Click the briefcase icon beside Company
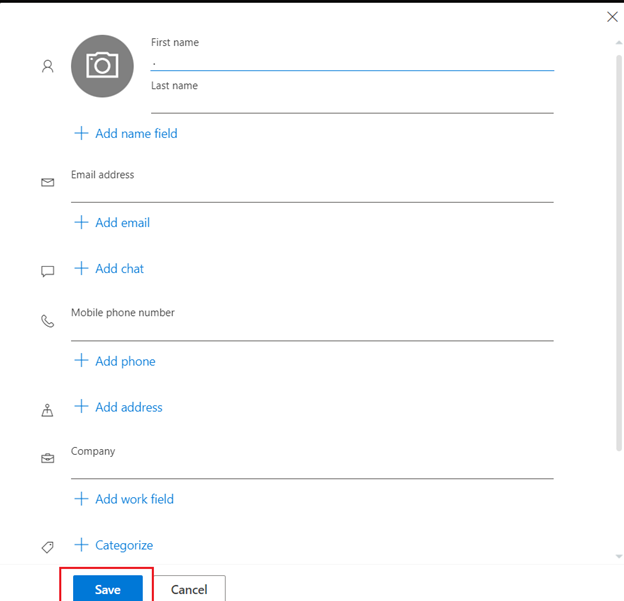 pyautogui.click(x=48, y=459)
